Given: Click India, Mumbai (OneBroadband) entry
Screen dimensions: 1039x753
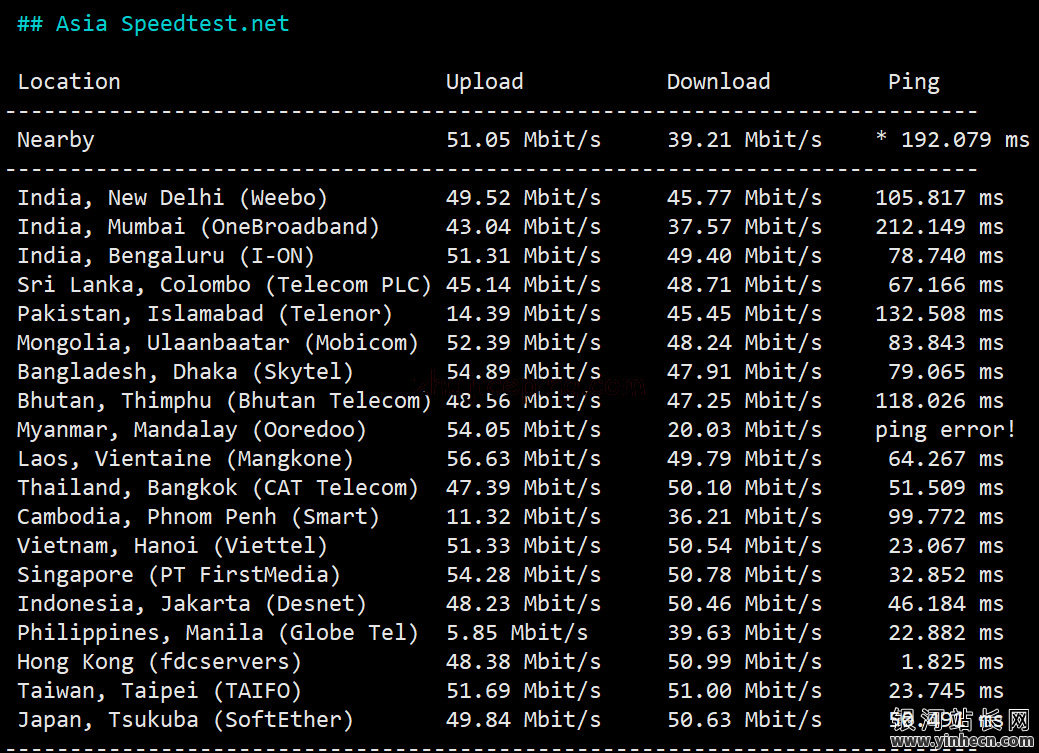Looking at the screenshot, I should tap(198, 227).
